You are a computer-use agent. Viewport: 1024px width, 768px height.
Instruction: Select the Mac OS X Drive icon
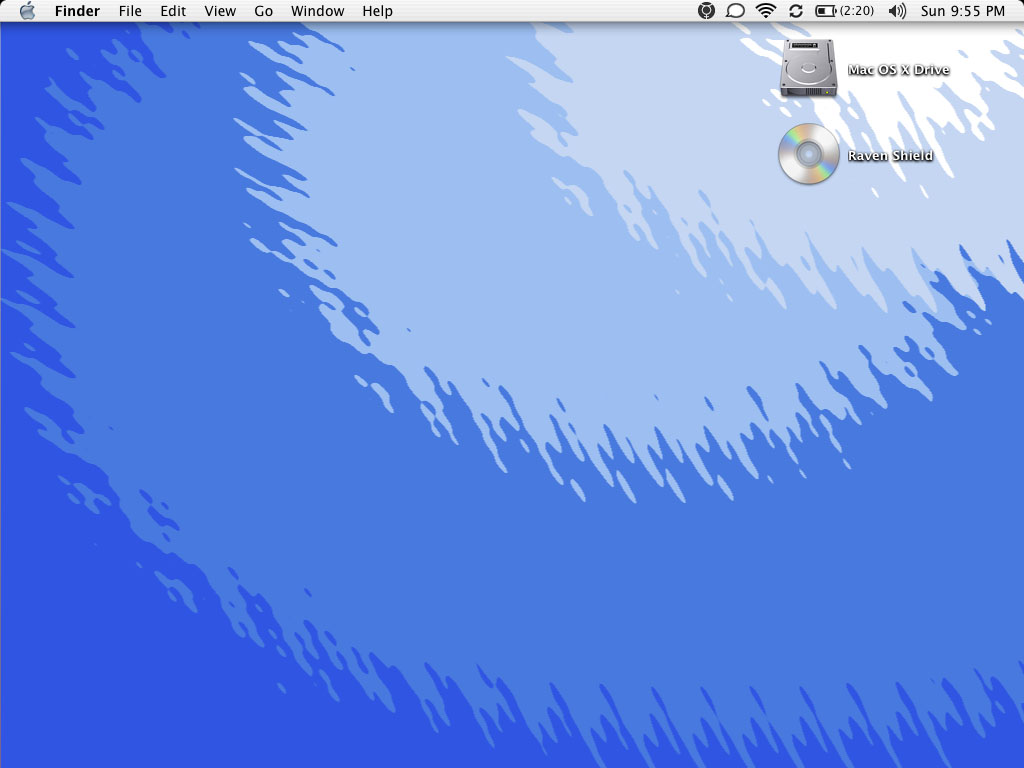click(808, 68)
